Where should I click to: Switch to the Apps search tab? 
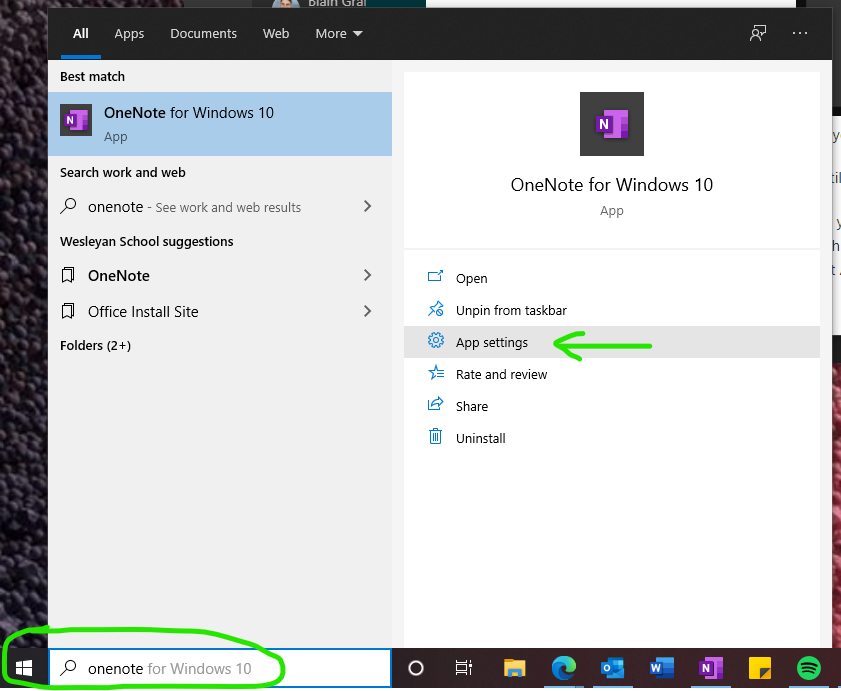(x=128, y=33)
